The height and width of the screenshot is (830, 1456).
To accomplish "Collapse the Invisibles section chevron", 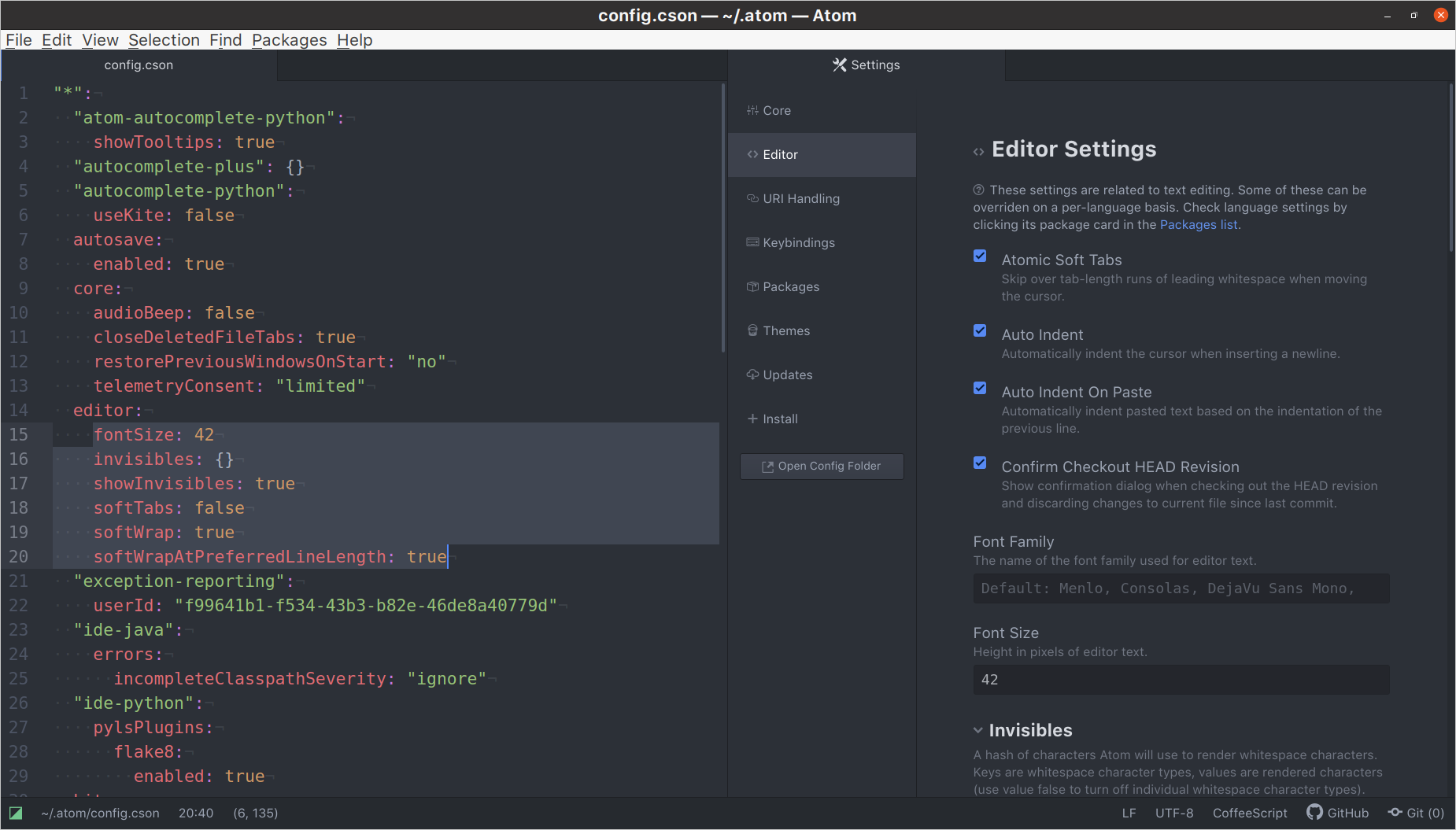I will pyautogui.click(x=978, y=731).
